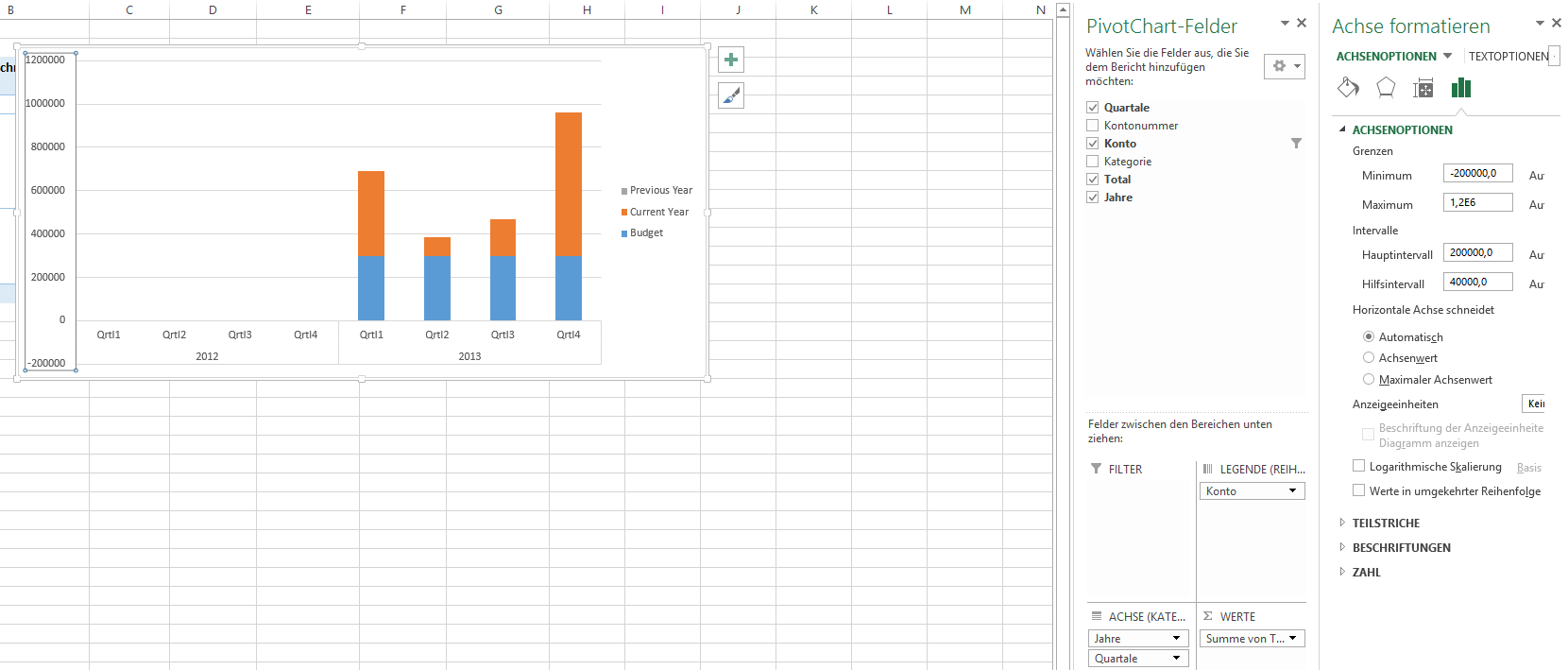Click orange Current Year legend swatch

pyautogui.click(x=624, y=213)
